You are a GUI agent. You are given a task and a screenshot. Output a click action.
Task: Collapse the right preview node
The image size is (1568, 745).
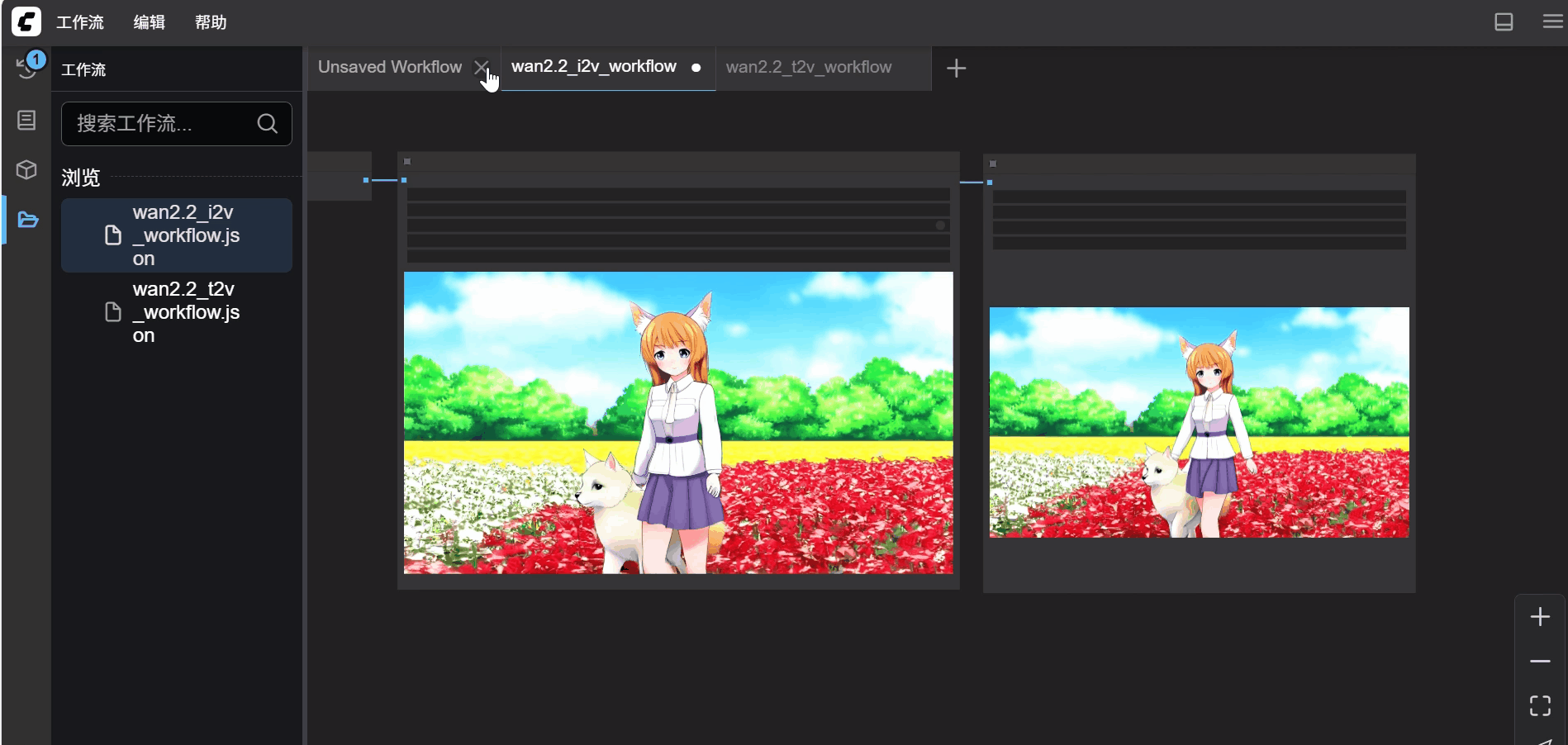[993, 164]
